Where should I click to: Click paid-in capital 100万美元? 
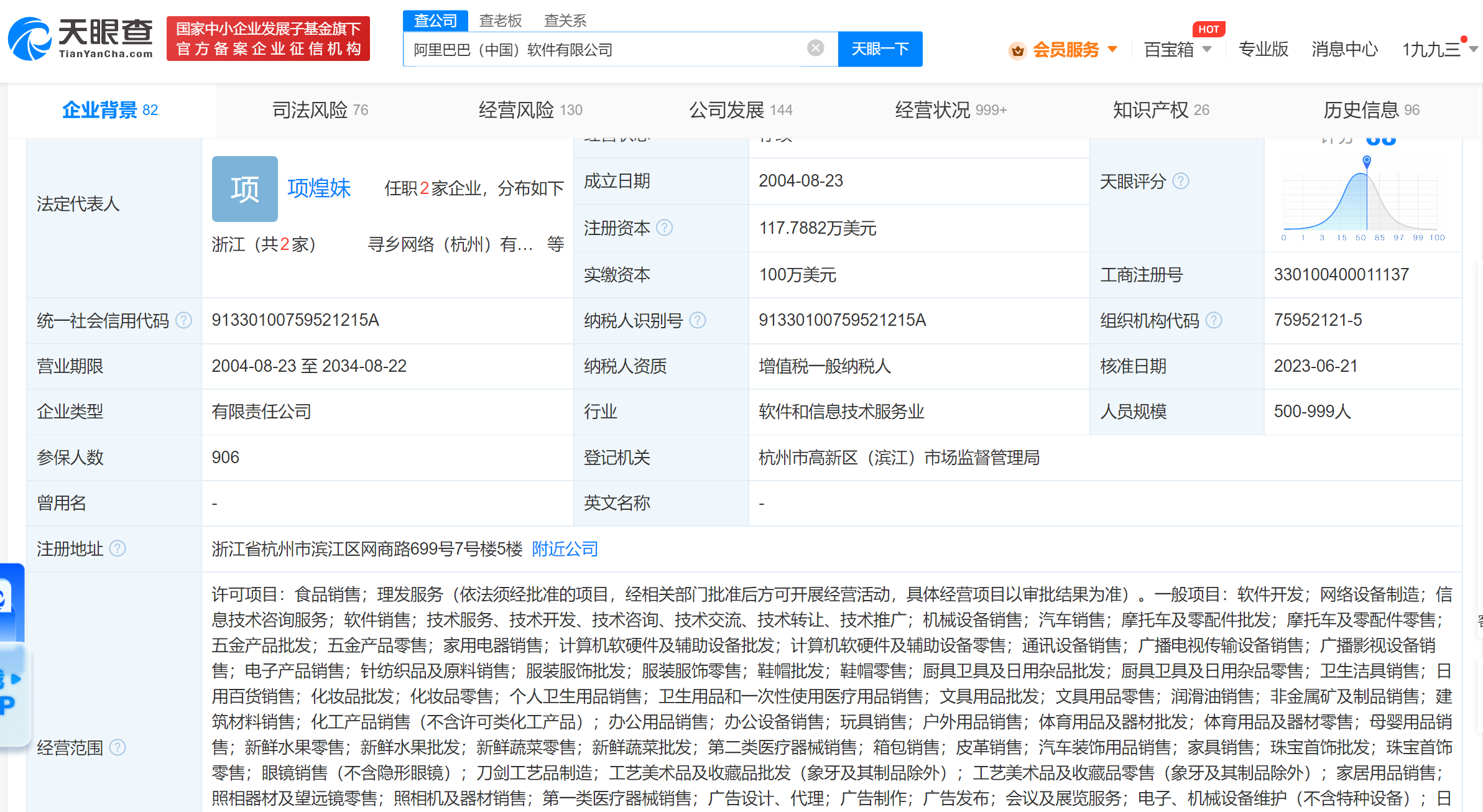(798, 275)
